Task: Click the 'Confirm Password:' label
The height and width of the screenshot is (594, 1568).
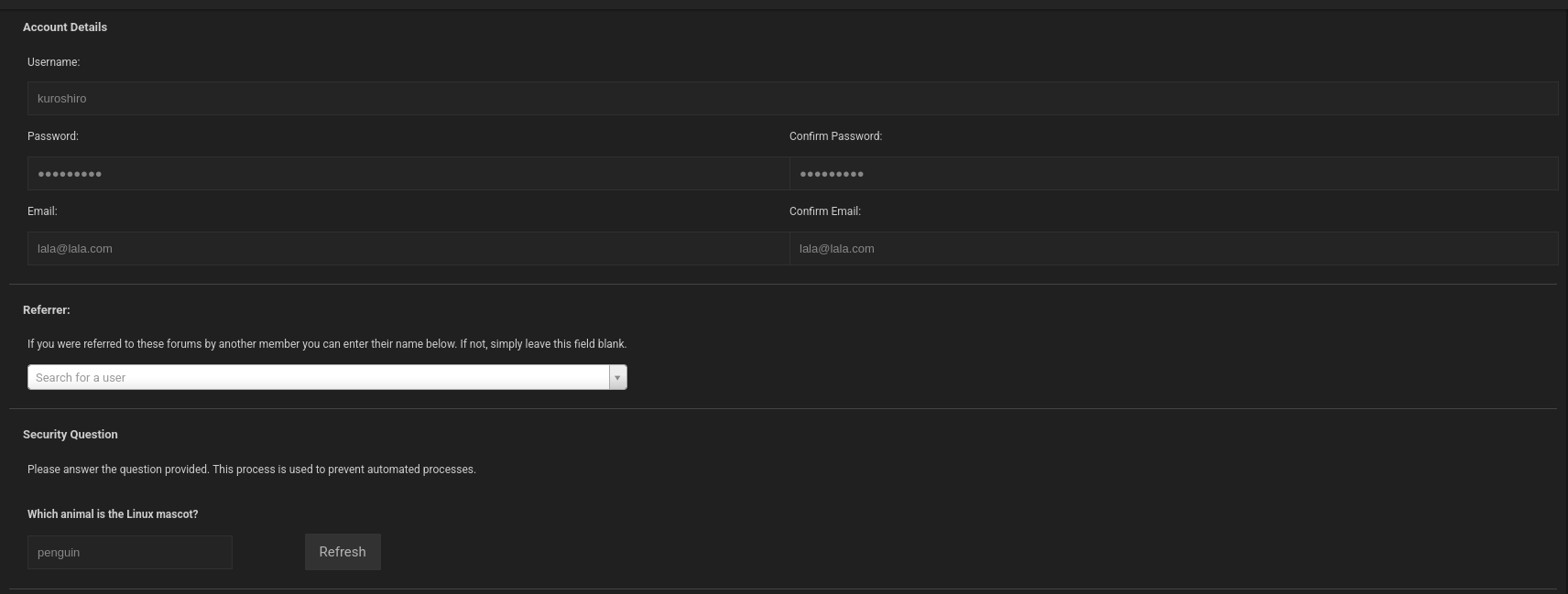Action: point(835,136)
